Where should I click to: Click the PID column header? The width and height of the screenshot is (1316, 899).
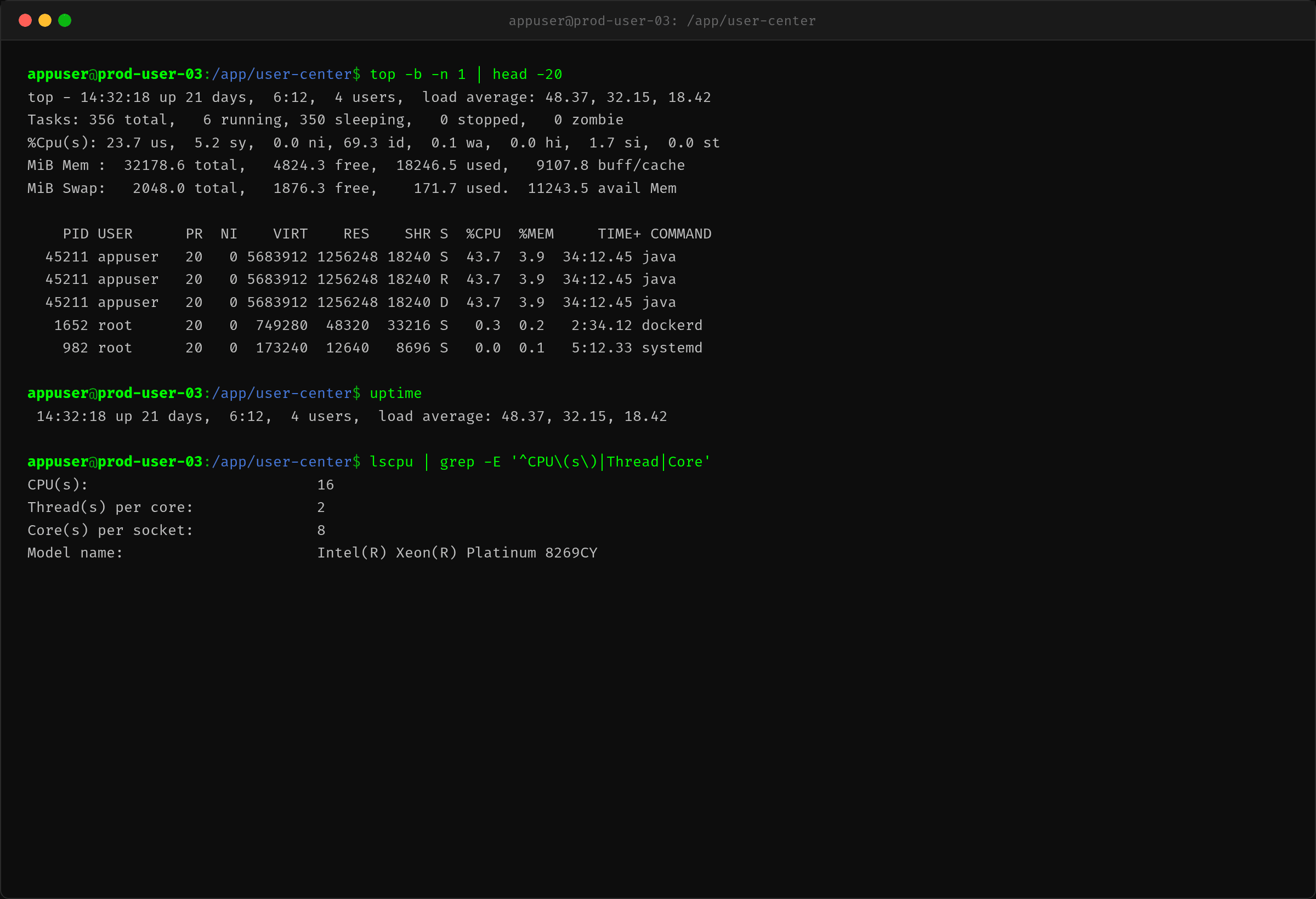pos(75,234)
